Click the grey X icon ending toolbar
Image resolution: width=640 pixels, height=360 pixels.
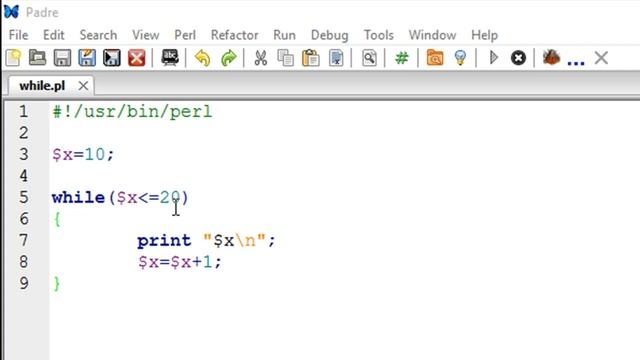point(601,58)
